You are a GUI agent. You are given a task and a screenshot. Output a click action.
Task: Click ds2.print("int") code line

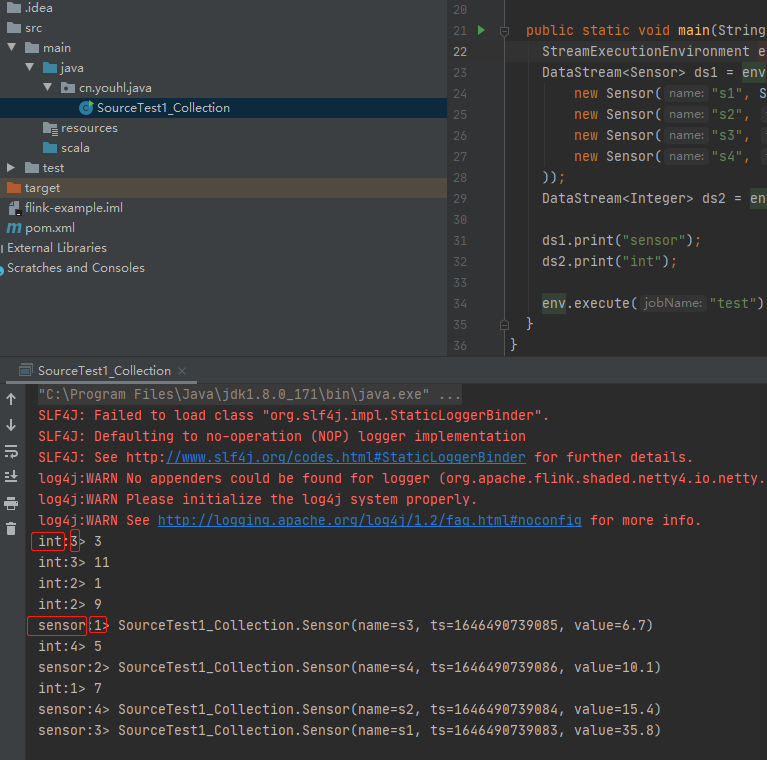coord(609,262)
